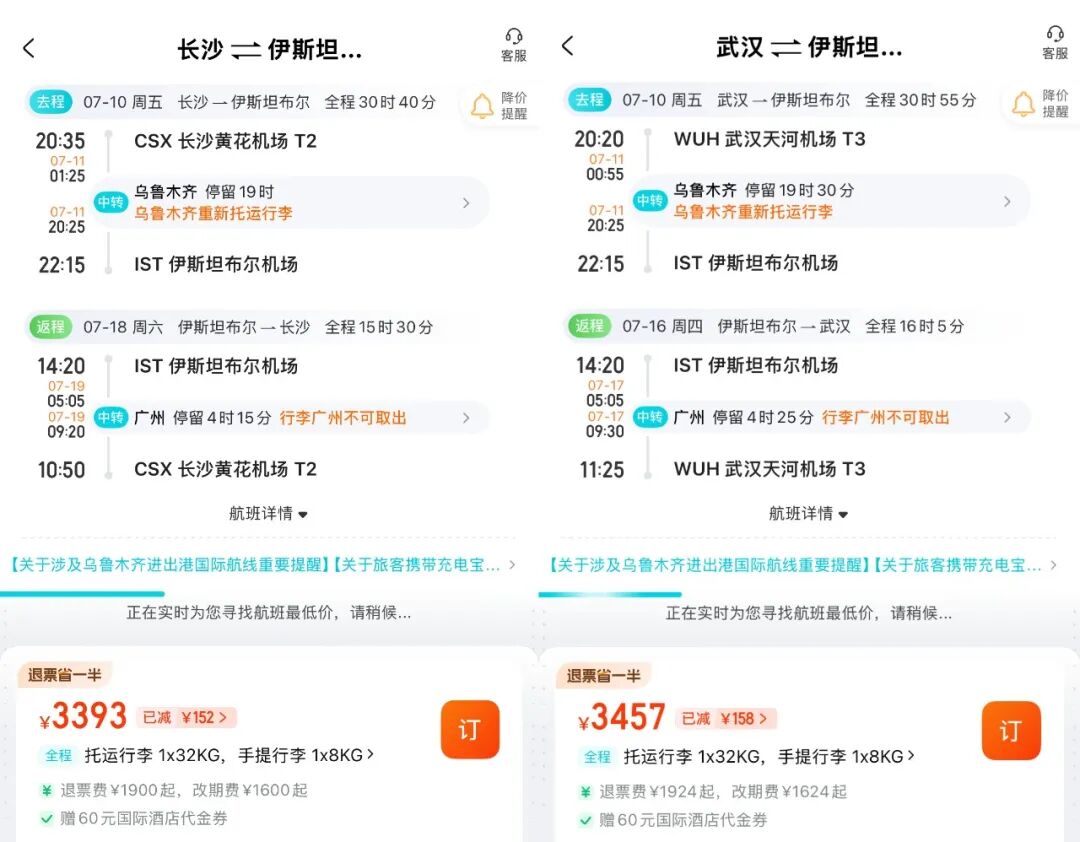Screen dimensions: 1080x842
Task: Tap 中转 badge for 广州 停留4时15分
Action: (110, 418)
